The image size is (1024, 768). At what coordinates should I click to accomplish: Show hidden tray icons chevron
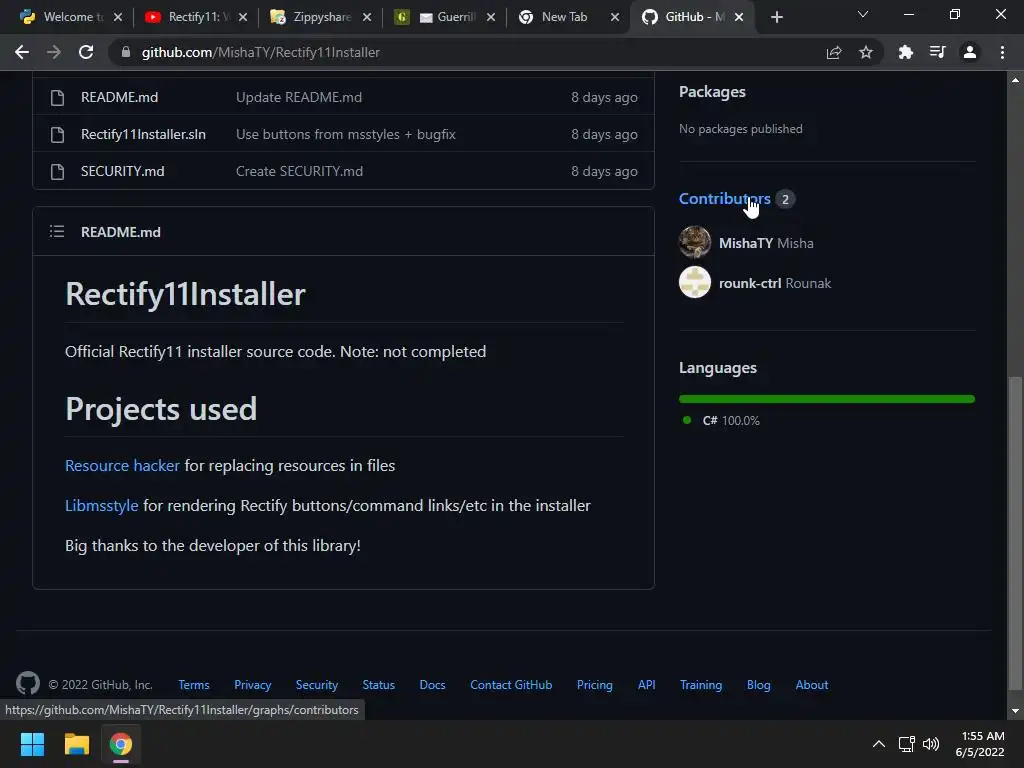coord(879,744)
